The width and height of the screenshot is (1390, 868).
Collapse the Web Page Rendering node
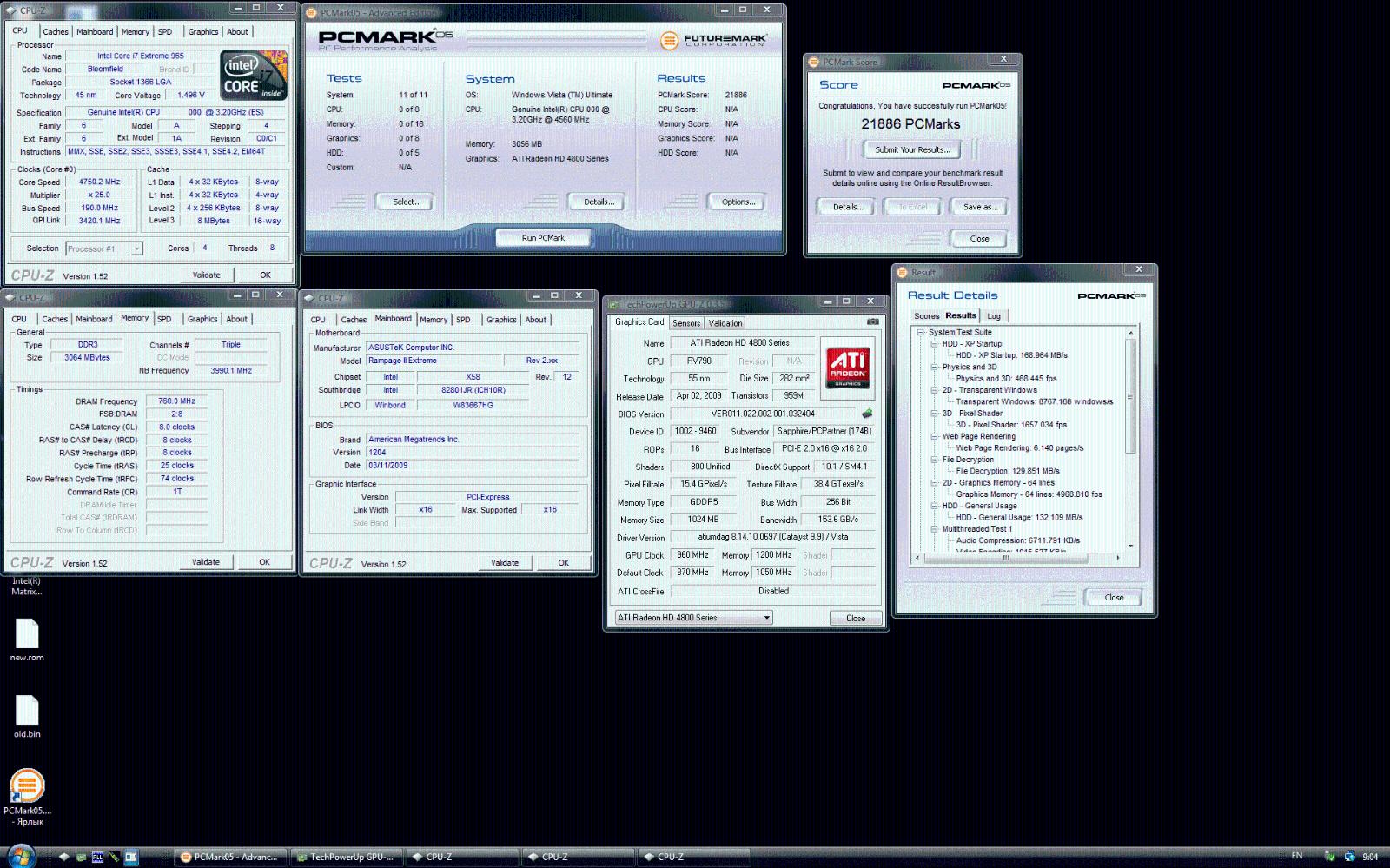(x=935, y=436)
